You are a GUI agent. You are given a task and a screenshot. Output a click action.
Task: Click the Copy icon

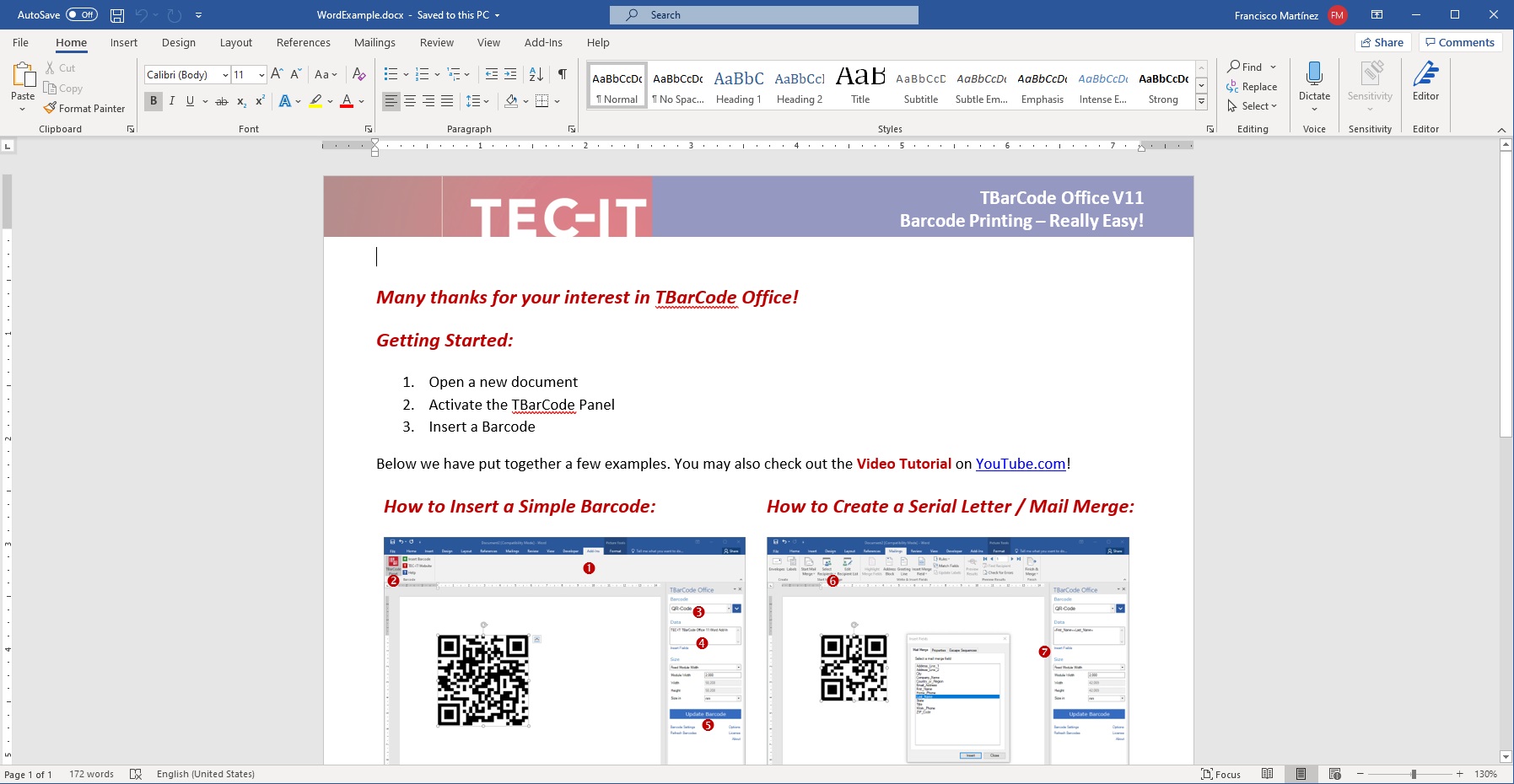(x=51, y=88)
